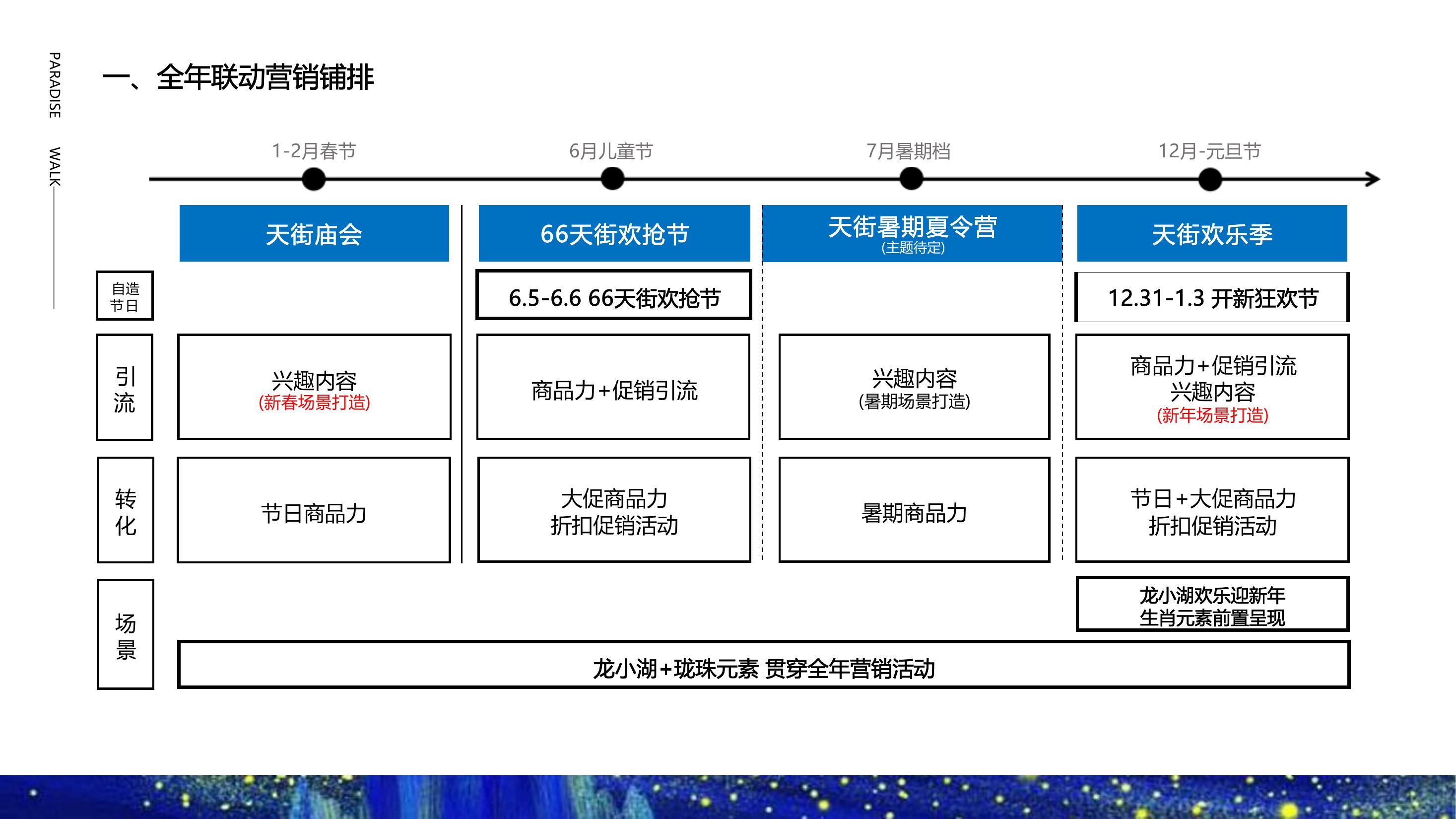Click the 生肖元素前置呈现 text

[1212, 618]
